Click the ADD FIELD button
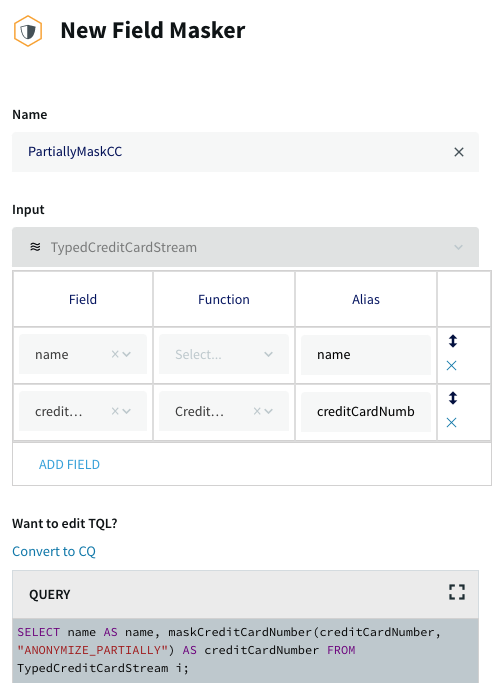The height and width of the screenshot is (683, 502). pos(69,464)
